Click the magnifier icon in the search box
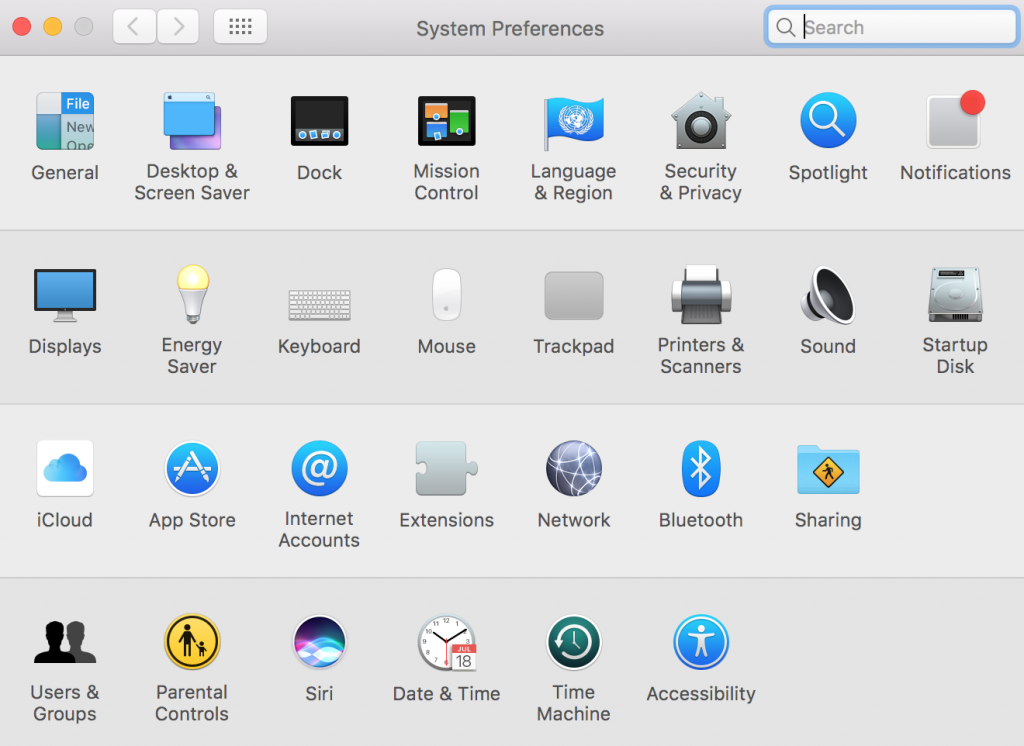The image size is (1024, 746). point(785,27)
